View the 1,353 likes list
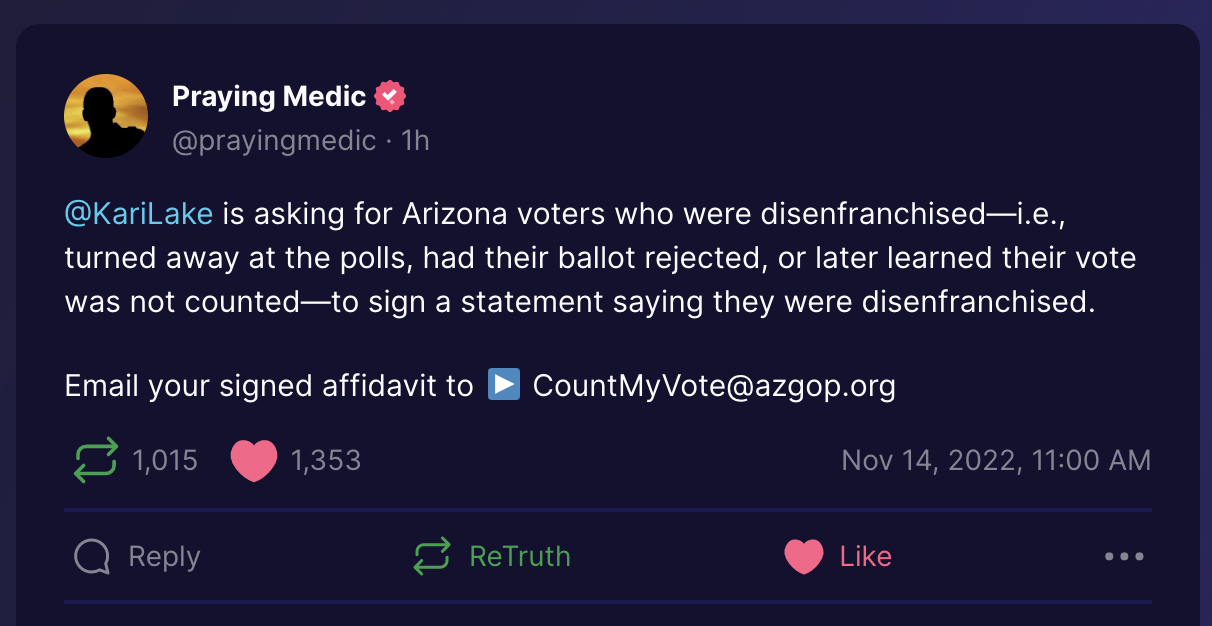 click(x=326, y=460)
